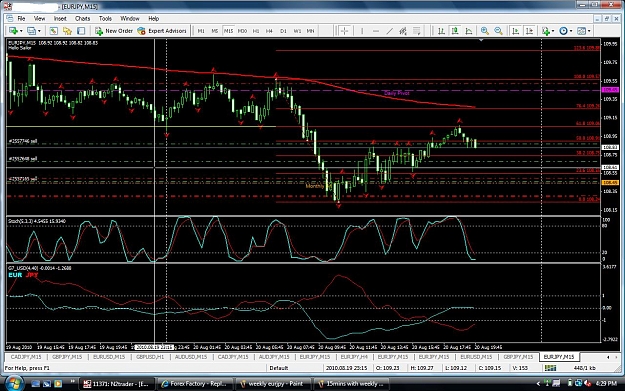Open the Templates icon
The width and height of the screenshot is (625, 391).
pyautogui.click(x=582, y=31)
